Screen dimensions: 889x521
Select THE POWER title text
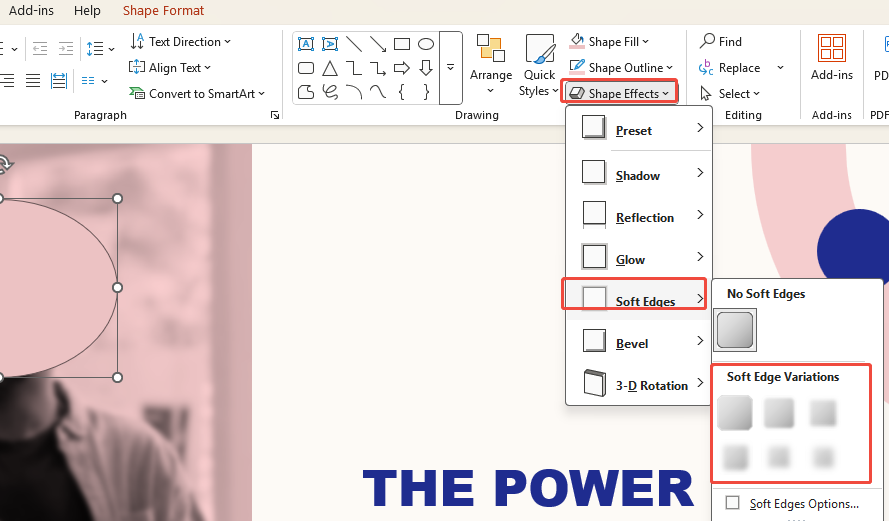tap(528, 489)
